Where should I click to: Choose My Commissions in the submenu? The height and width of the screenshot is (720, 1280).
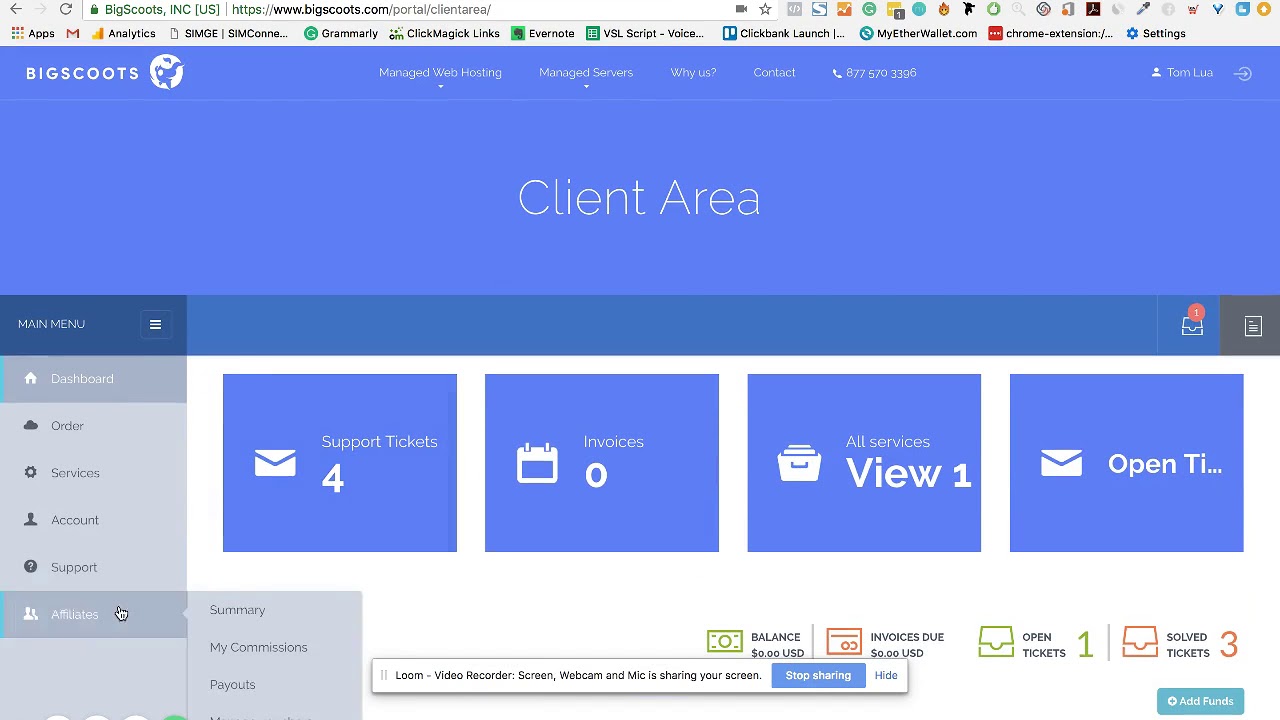point(258,647)
